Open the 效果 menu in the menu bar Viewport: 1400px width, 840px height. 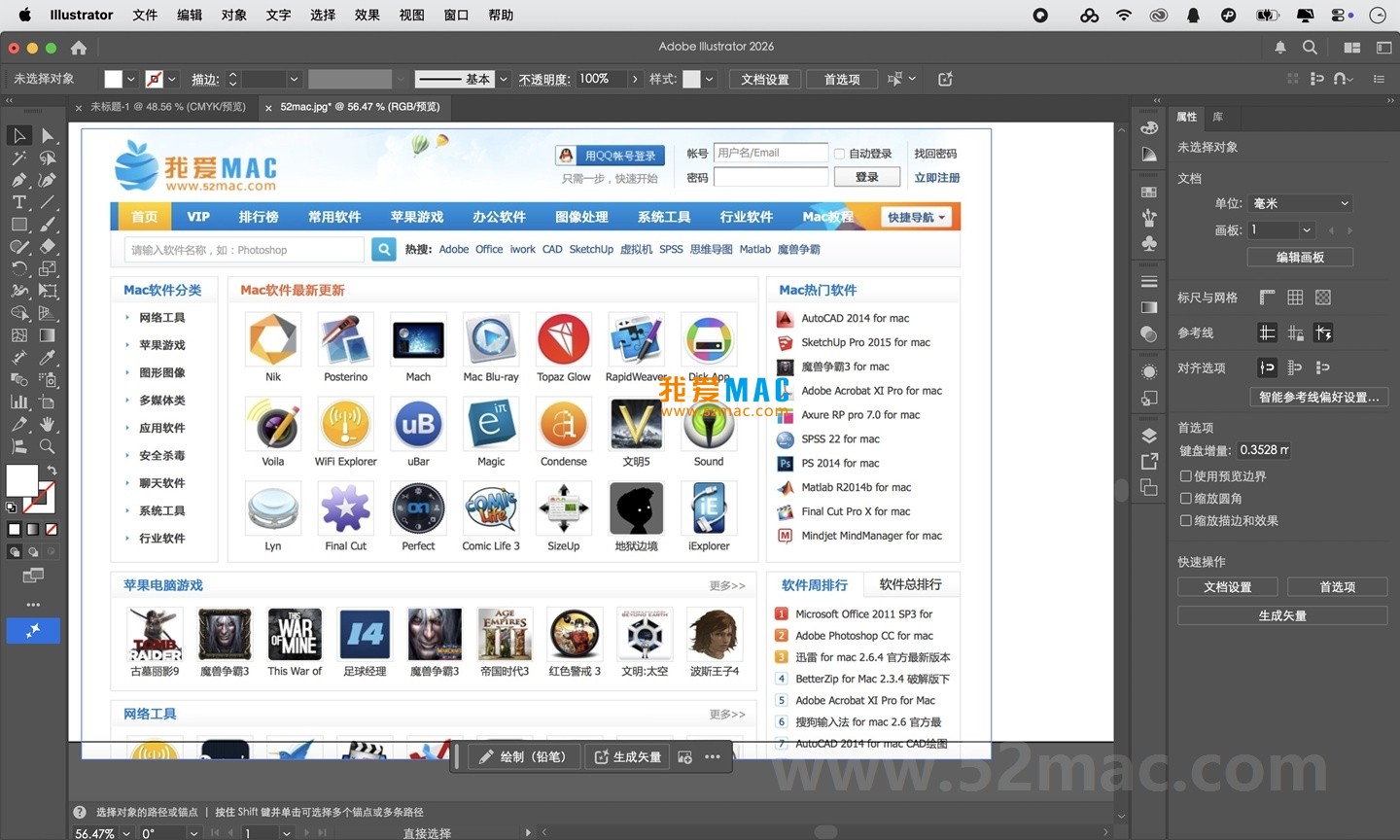[x=367, y=15]
